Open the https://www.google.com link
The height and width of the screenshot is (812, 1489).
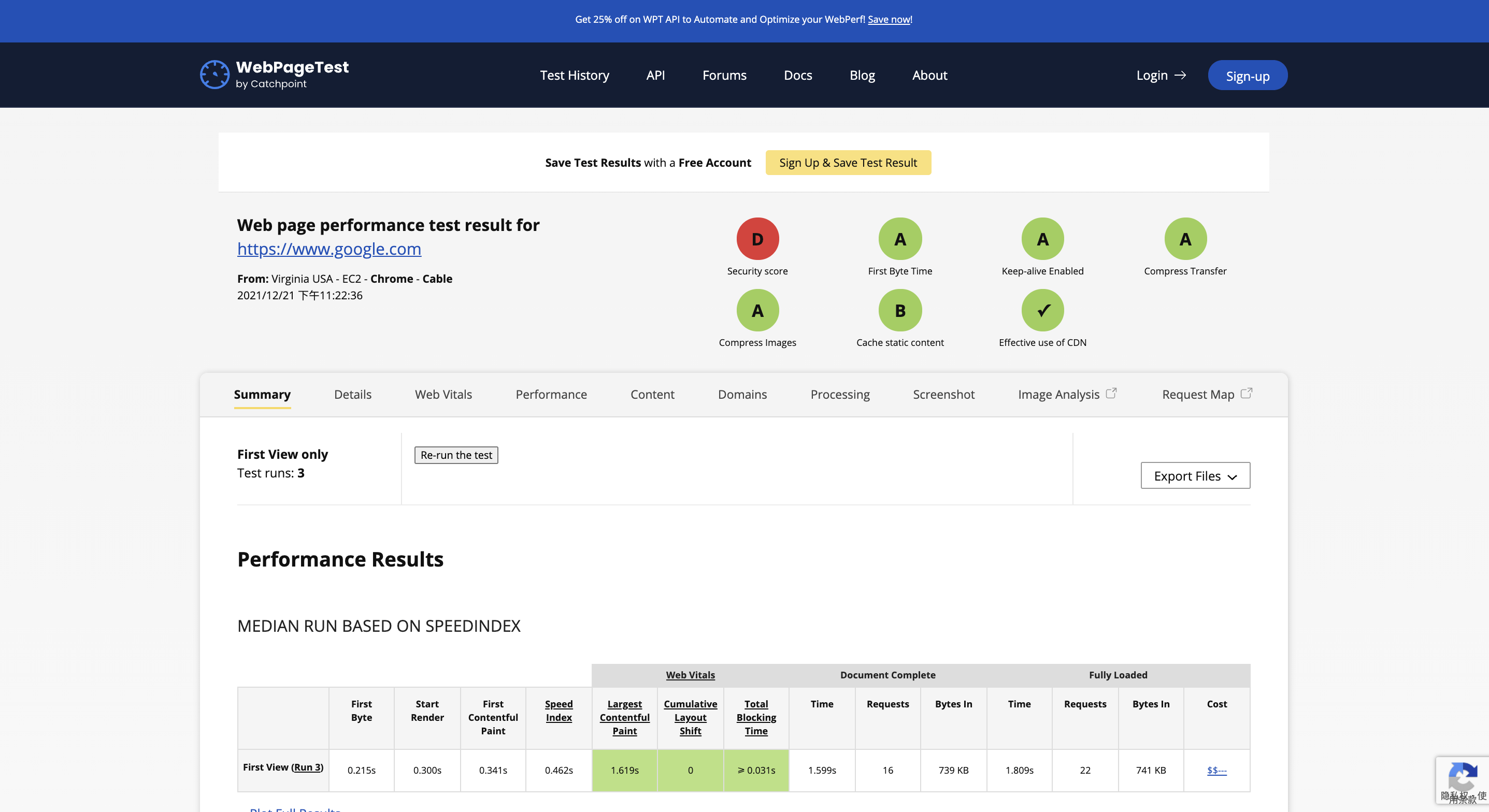[329, 249]
